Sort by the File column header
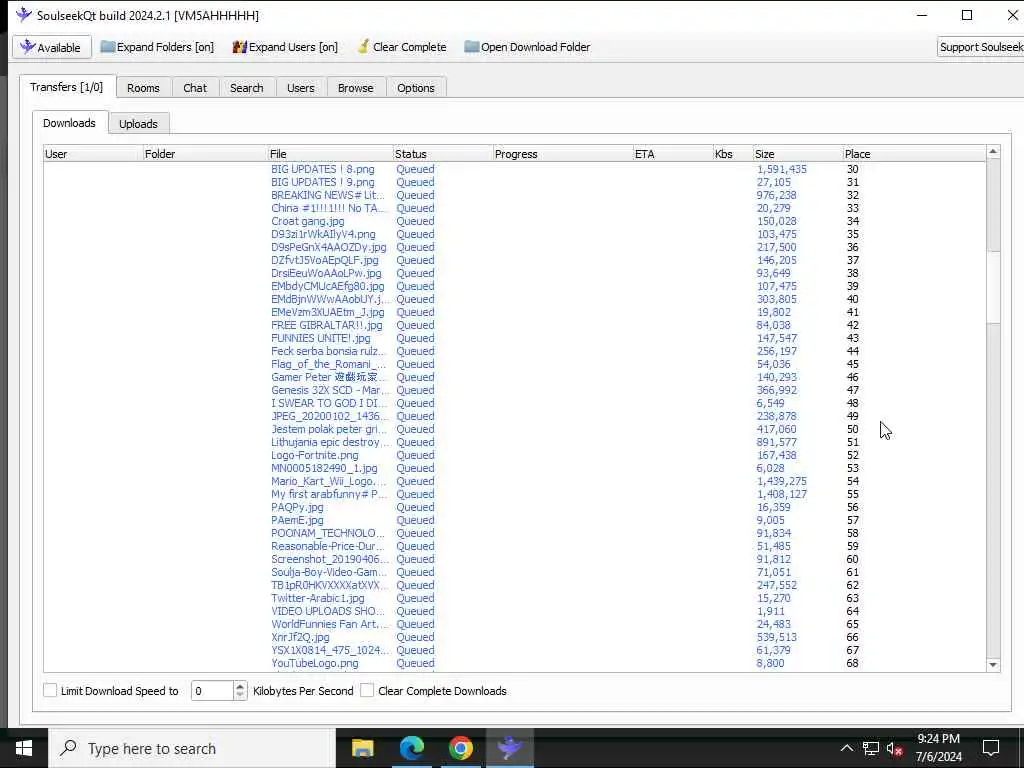Viewport: 1024px width, 768px height. tap(330, 154)
